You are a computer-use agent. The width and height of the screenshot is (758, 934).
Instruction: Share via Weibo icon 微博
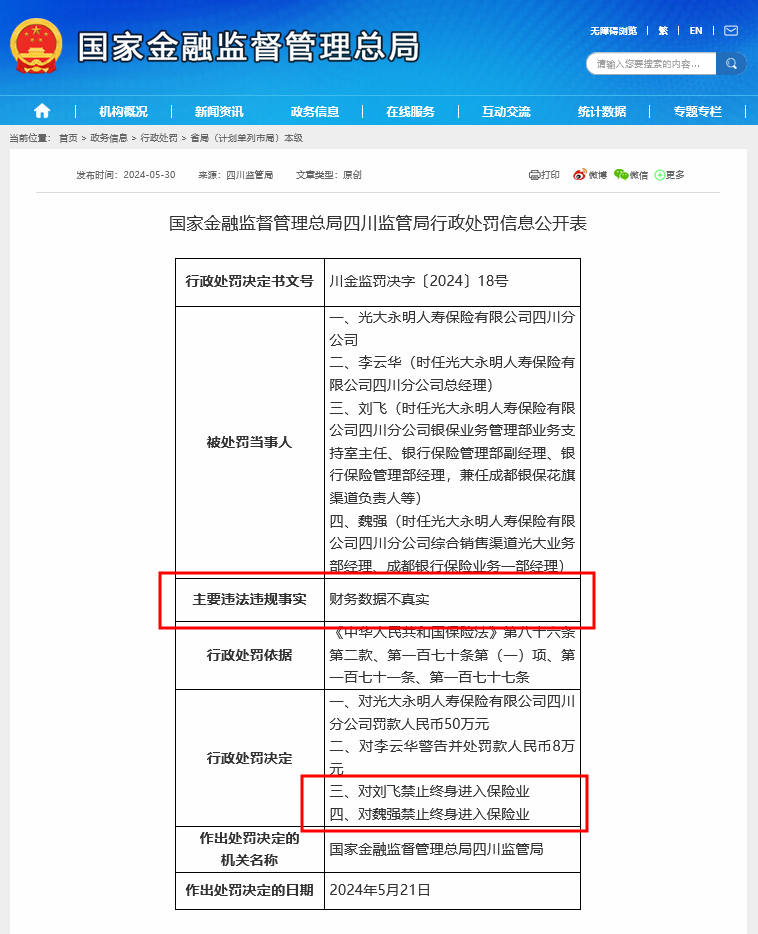tap(589, 175)
